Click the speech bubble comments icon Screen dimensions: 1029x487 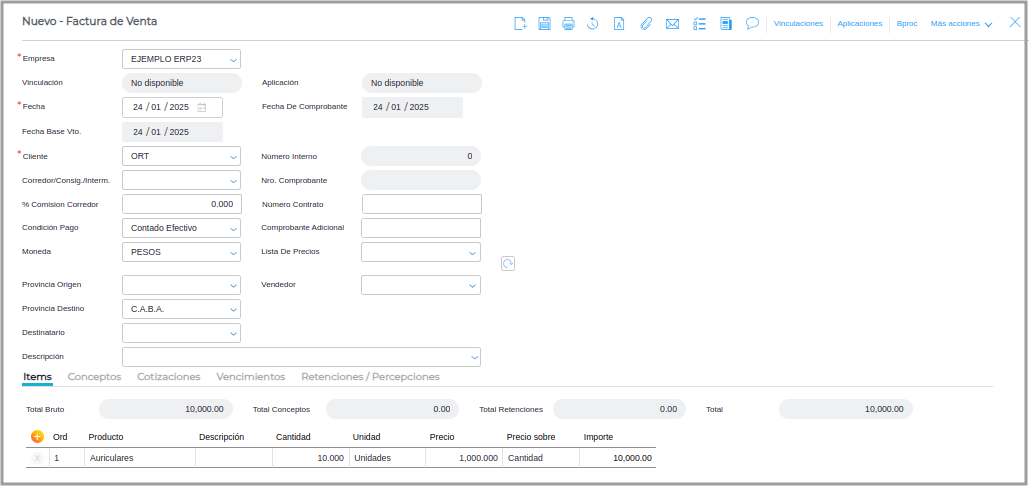(752, 23)
